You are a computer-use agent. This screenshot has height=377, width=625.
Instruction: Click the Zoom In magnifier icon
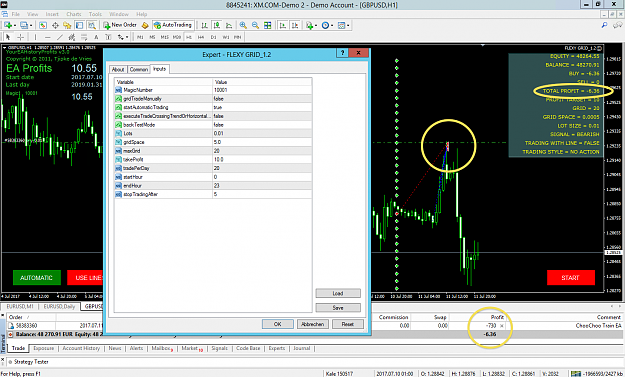point(243,25)
